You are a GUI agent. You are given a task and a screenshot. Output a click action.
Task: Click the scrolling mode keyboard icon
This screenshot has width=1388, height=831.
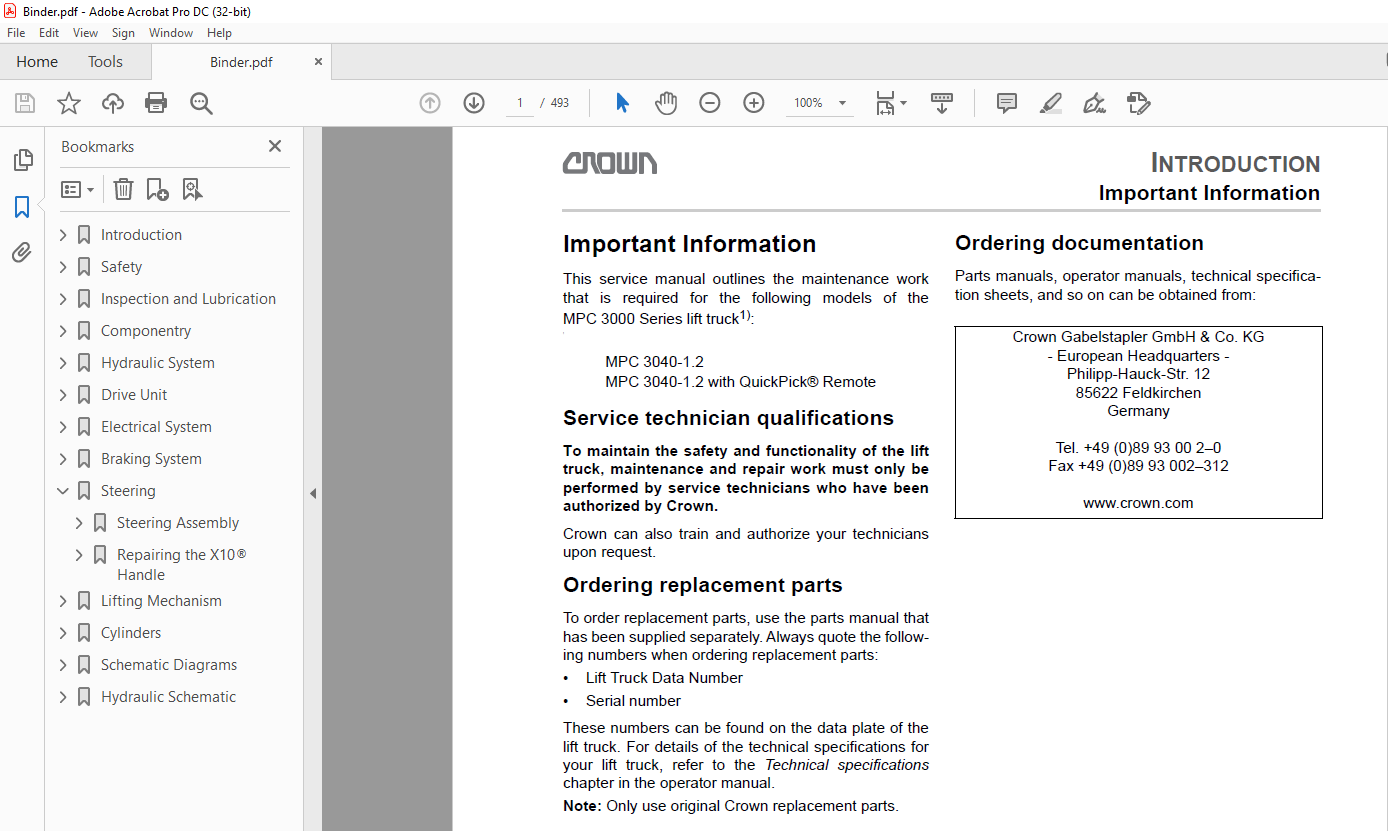point(942,103)
